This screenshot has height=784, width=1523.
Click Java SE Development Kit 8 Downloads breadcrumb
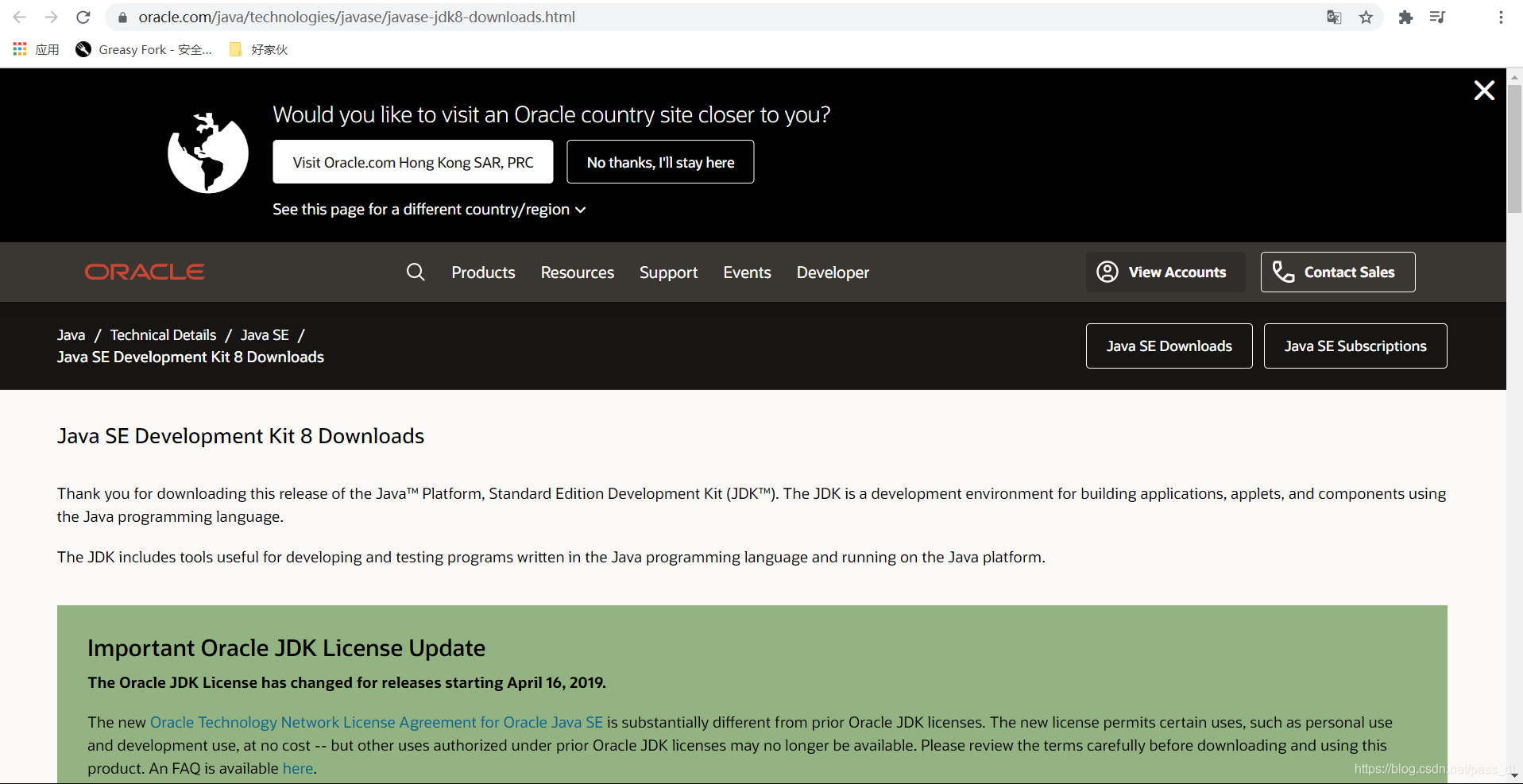[191, 357]
